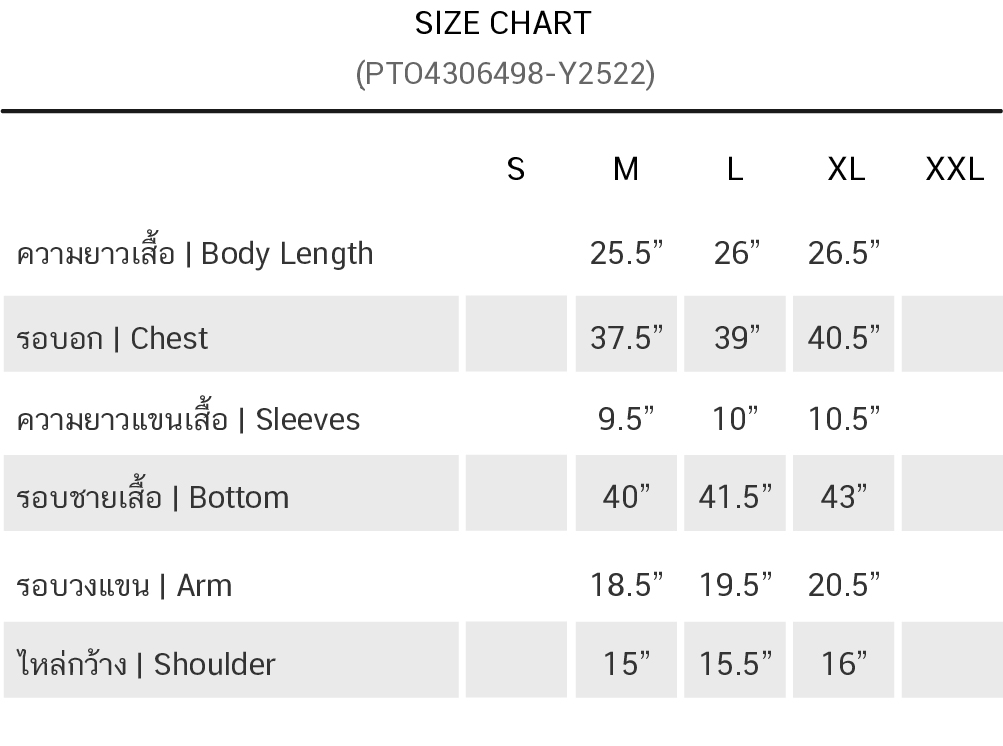Select the M shoulder value 15"
Viewport: 1003px width, 746px height.
[626, 664]
